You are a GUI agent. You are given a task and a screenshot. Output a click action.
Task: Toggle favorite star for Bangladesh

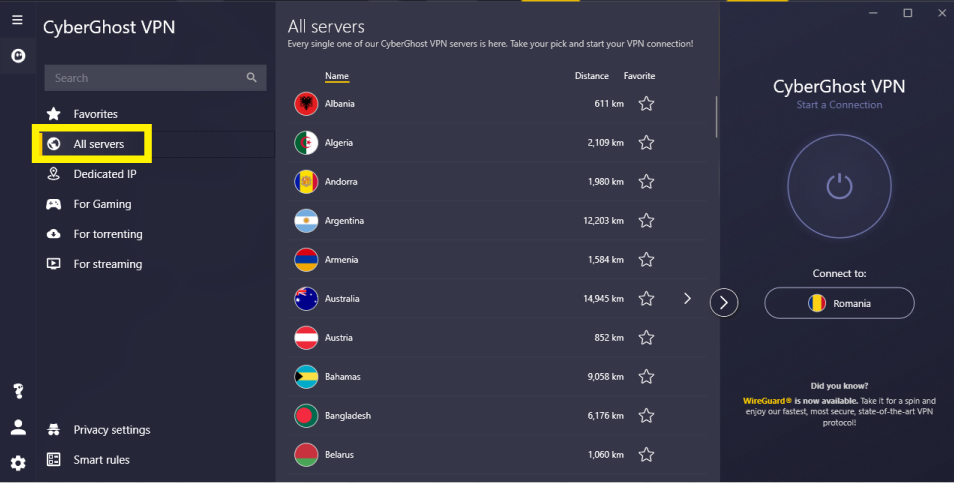coord(646,415)
